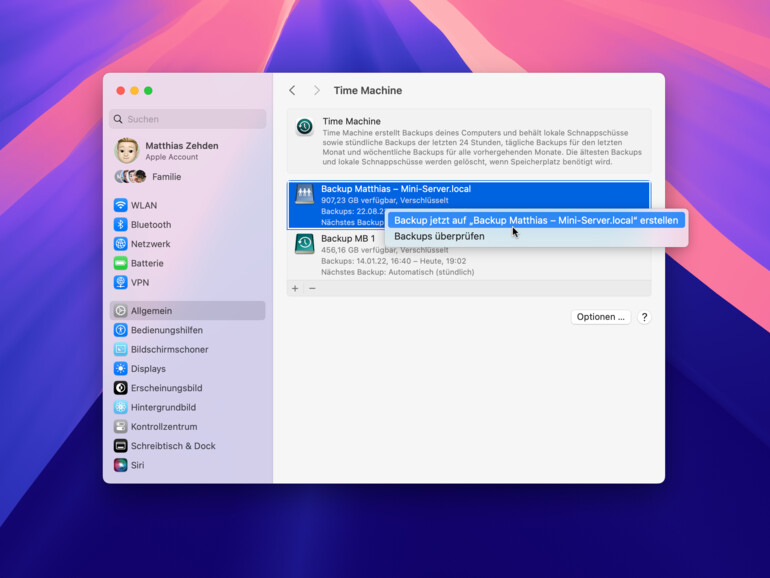Zoom window with the green button
Screen dimensions: 770x578
pyautogui.click(x=148, y=90)
